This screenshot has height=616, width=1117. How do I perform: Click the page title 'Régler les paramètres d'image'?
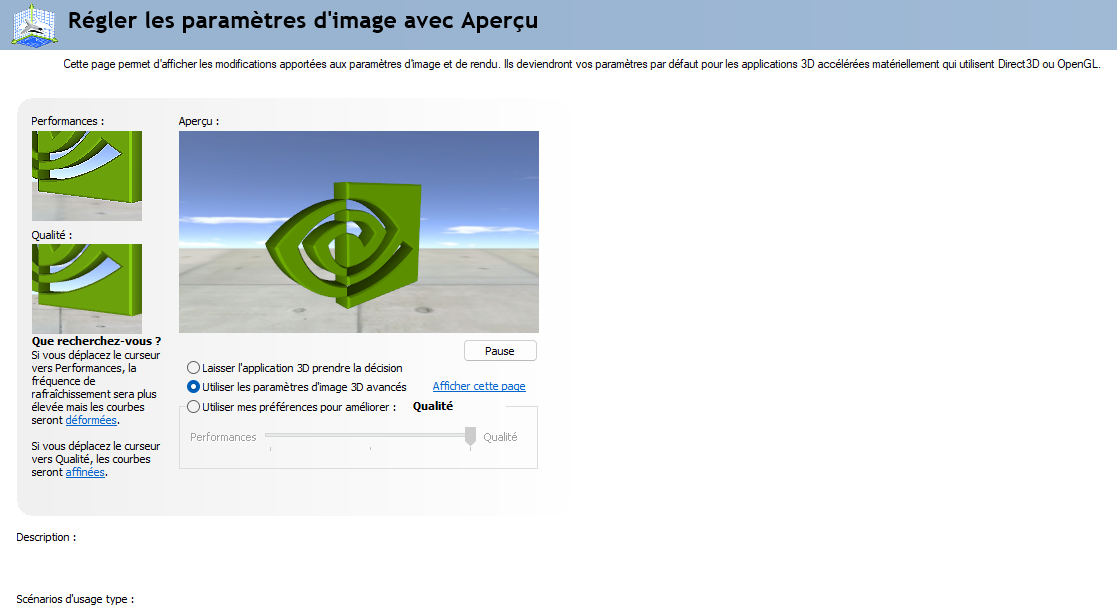coord(302,20)
